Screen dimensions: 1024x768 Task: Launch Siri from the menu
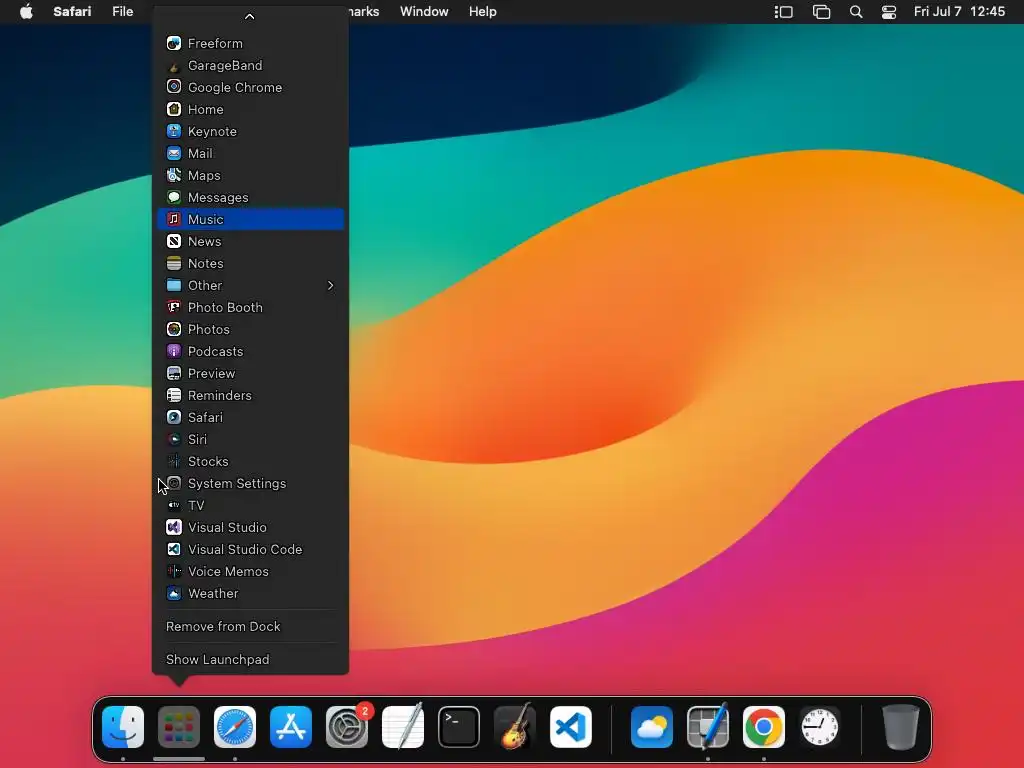250,439
